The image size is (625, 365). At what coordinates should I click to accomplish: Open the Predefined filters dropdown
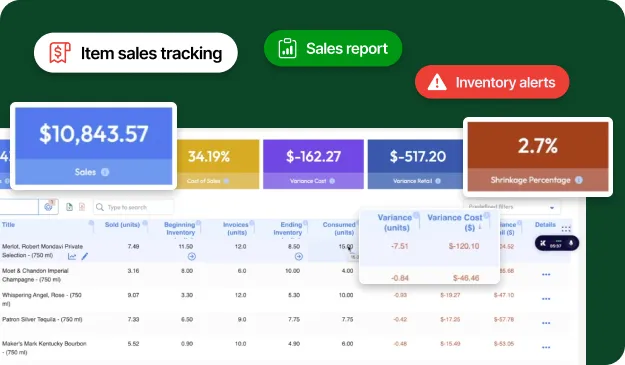[512, 207]
